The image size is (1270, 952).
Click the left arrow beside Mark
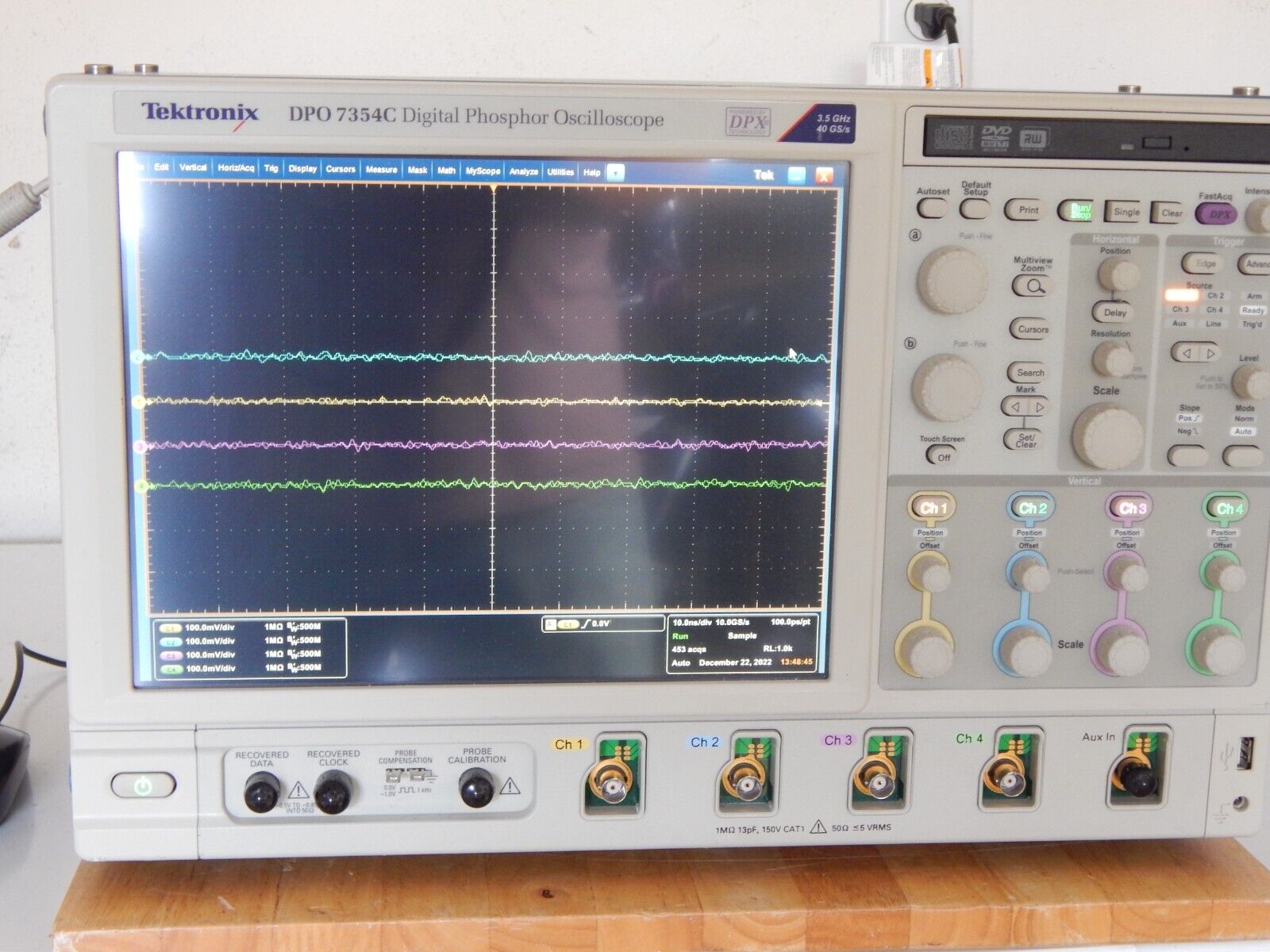coord(1017,407)
